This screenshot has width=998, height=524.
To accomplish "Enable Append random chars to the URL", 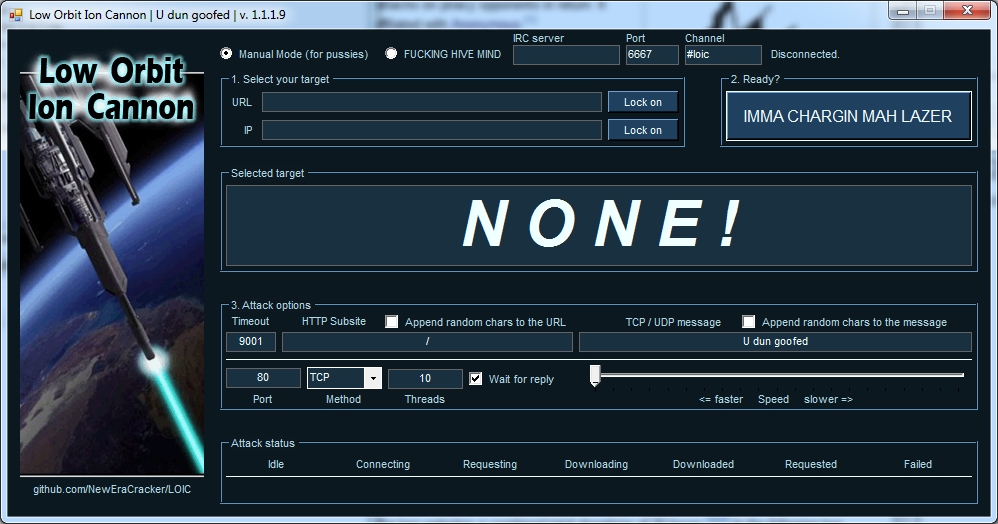I will tap(391, 322).
